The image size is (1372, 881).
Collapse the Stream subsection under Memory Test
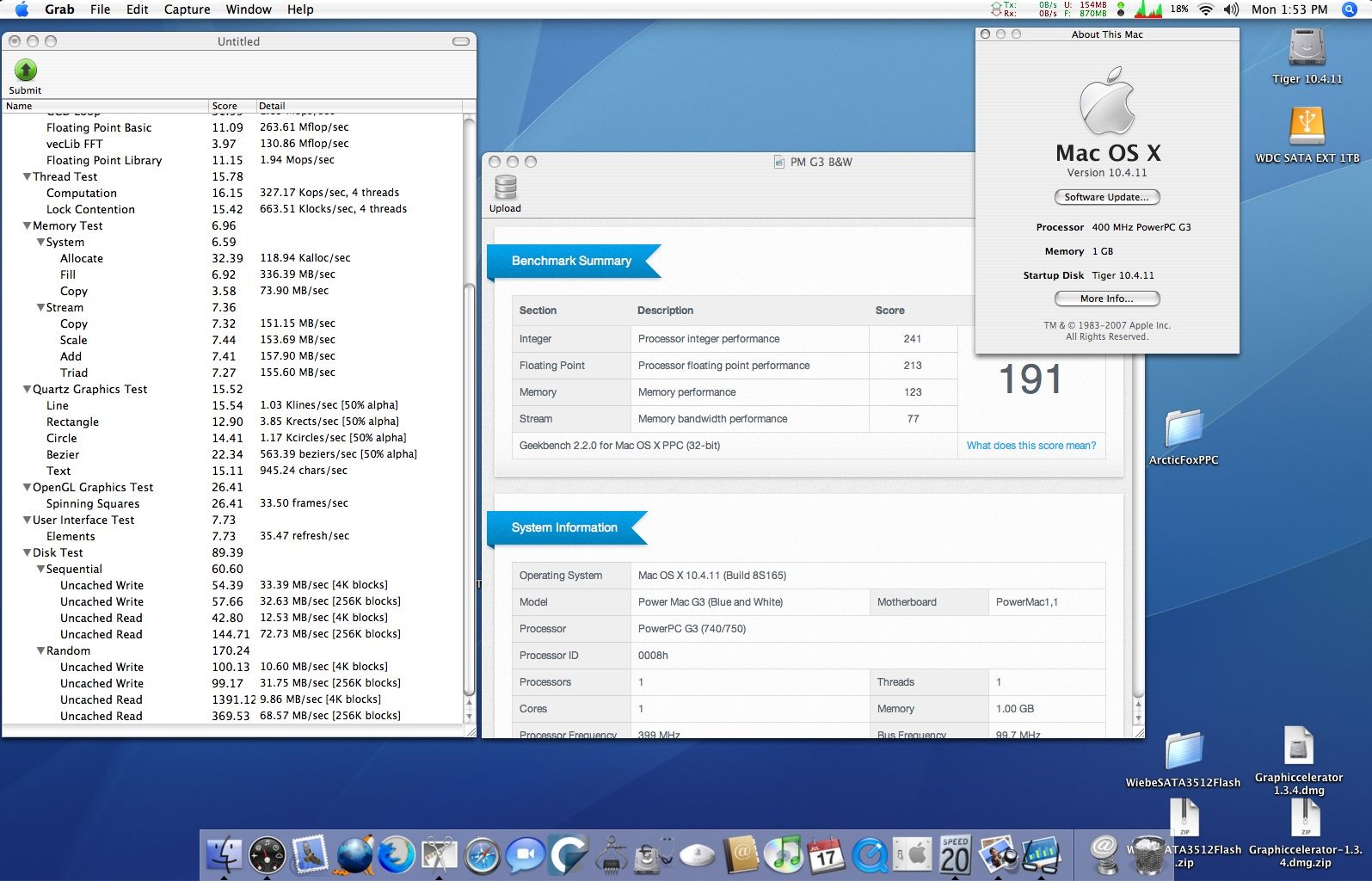(x=40, y=307)
